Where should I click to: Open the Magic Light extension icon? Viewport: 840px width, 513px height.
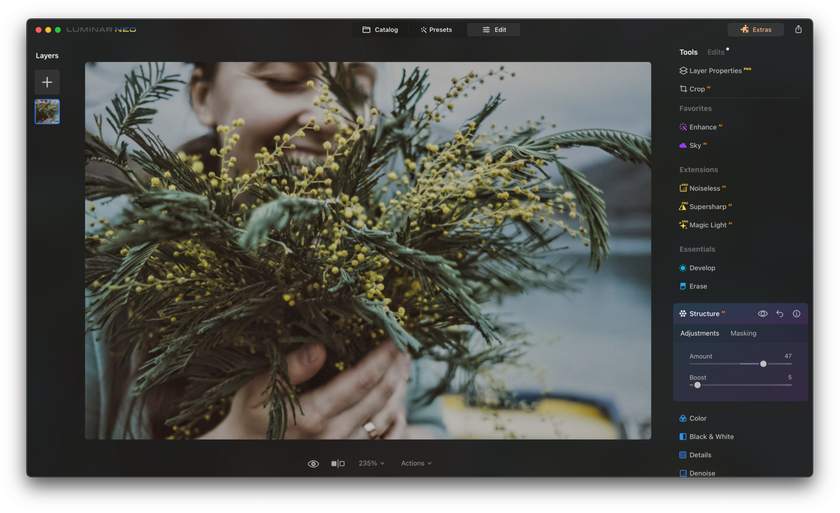(683, 224)
